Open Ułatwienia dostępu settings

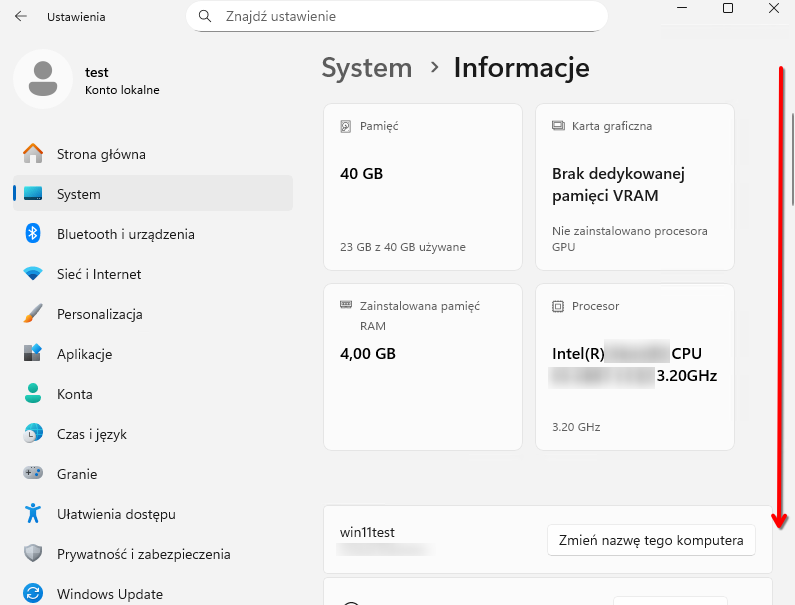coord(116,514)
